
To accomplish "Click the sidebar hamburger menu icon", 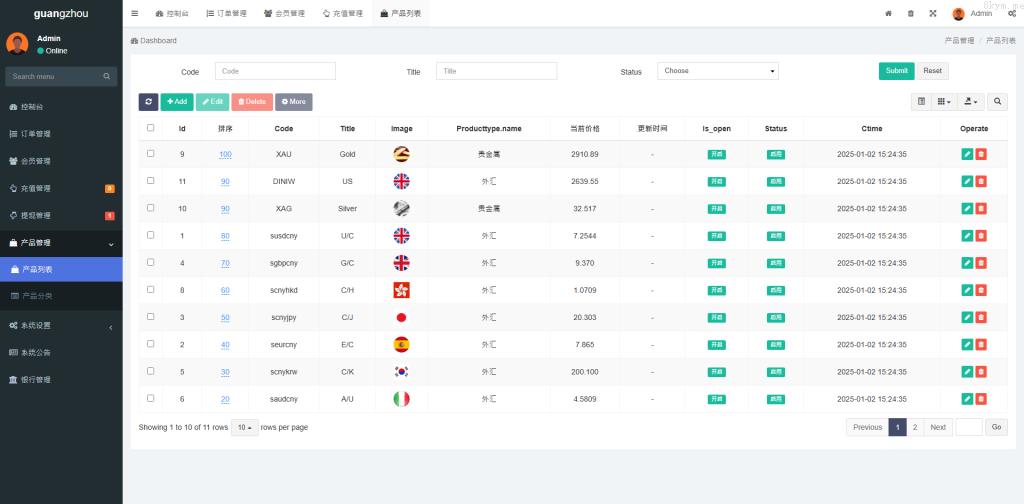I will click(x=135, y=13).
